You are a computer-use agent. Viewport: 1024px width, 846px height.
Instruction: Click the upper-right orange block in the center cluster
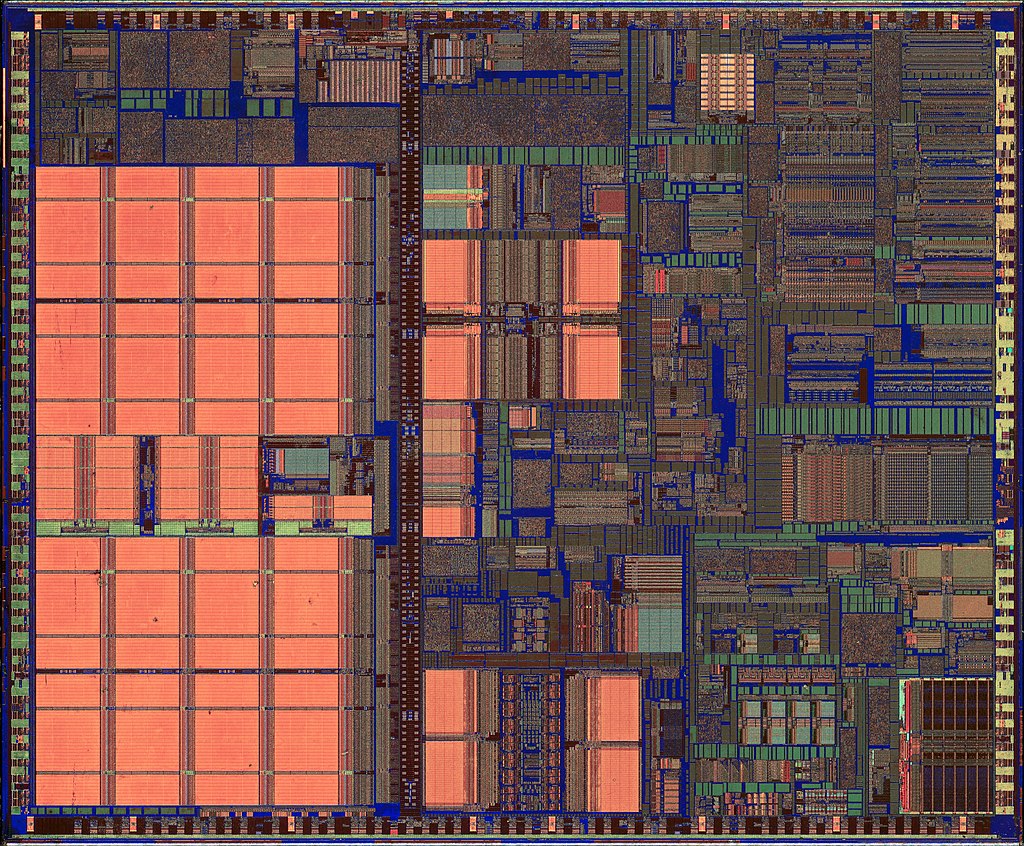tap(591, 273)
